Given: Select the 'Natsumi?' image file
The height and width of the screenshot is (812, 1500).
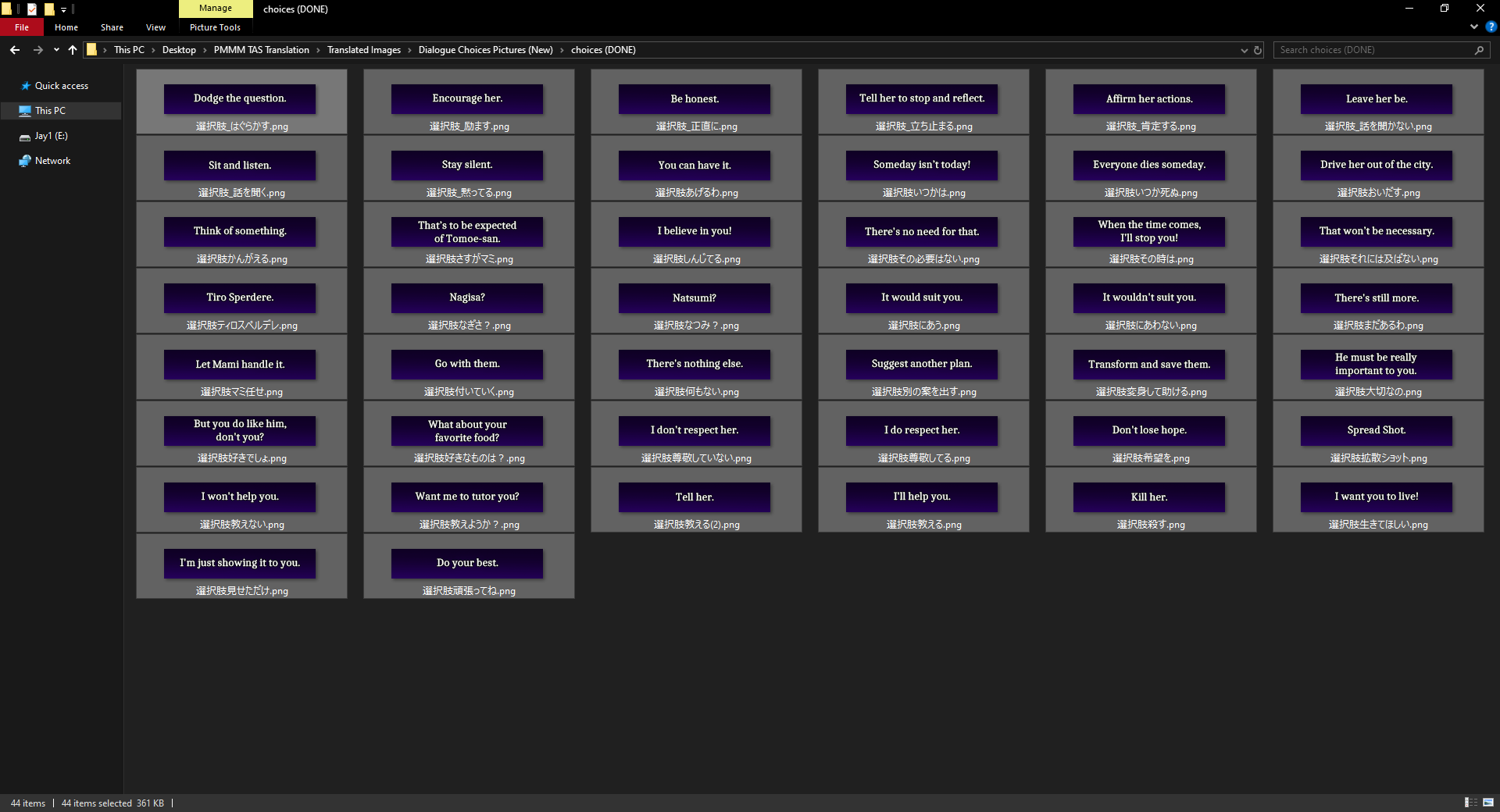Looking at the screenshot, I should 696,301.
